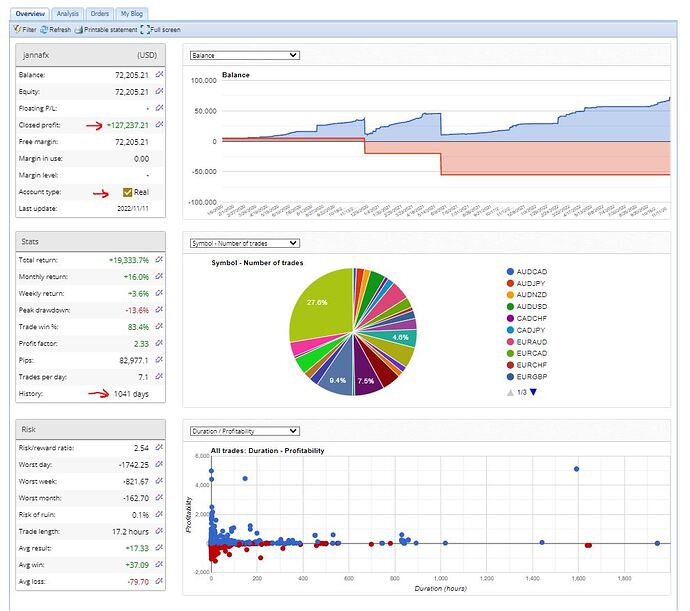Open the Printable statement

(x=106, y=29)
